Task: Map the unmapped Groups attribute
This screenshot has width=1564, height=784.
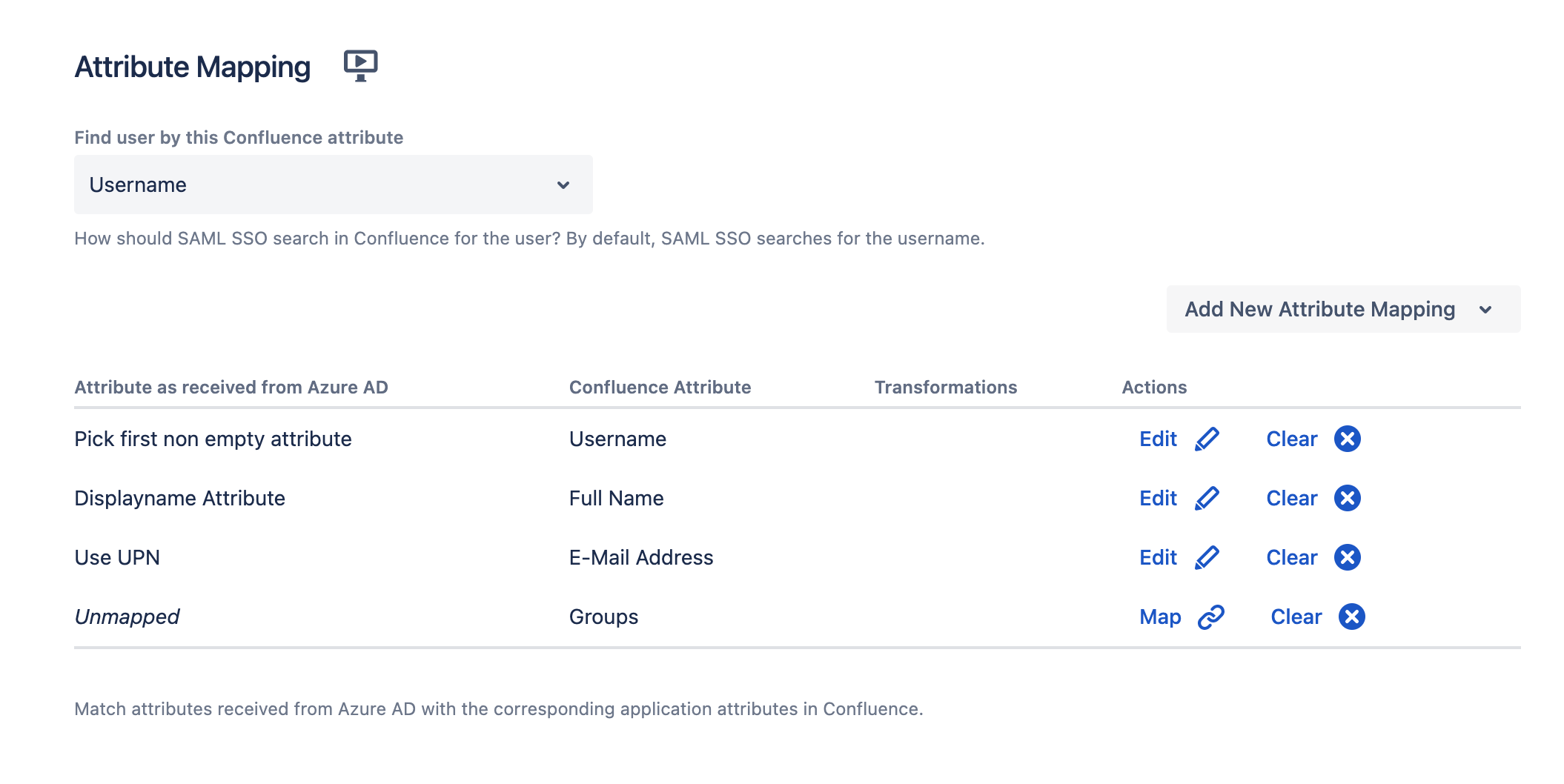Action: click(x=1160, y=617)
